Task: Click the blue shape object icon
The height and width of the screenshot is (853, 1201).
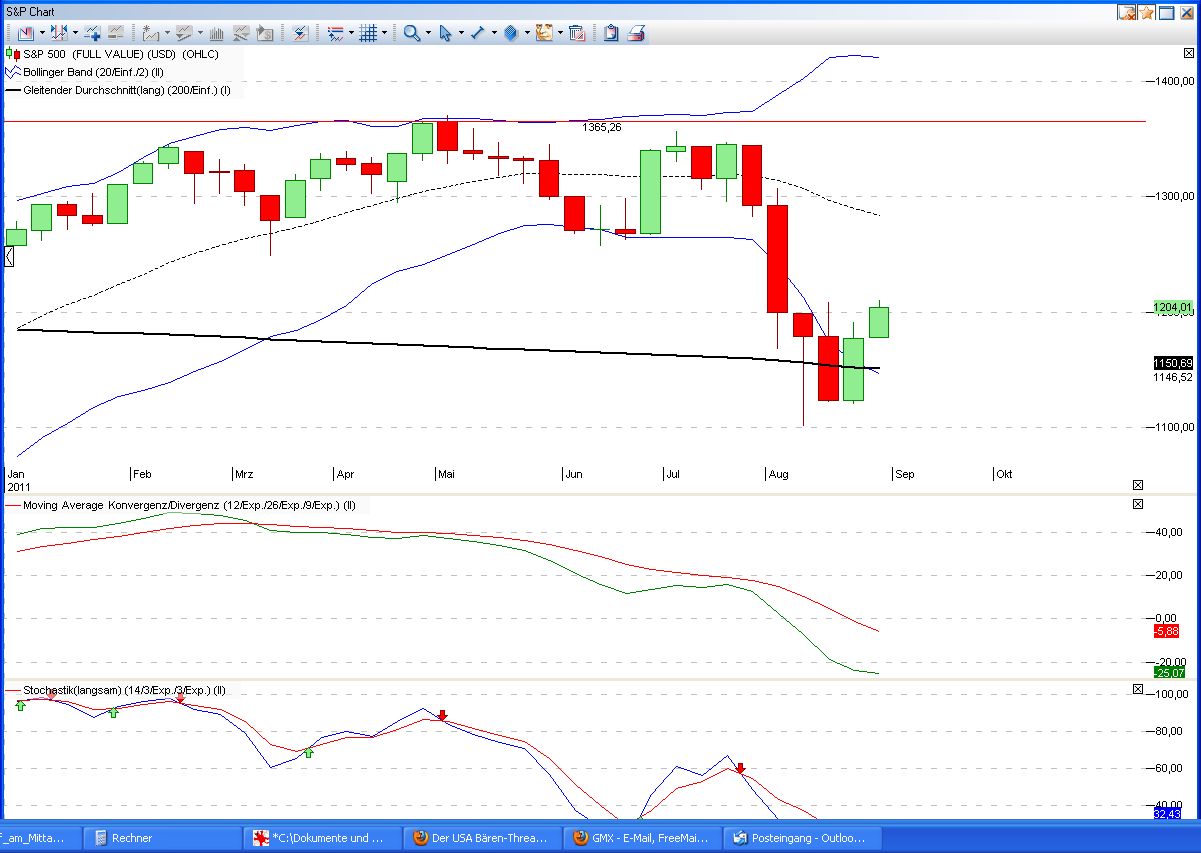Action: pos(511,33)
